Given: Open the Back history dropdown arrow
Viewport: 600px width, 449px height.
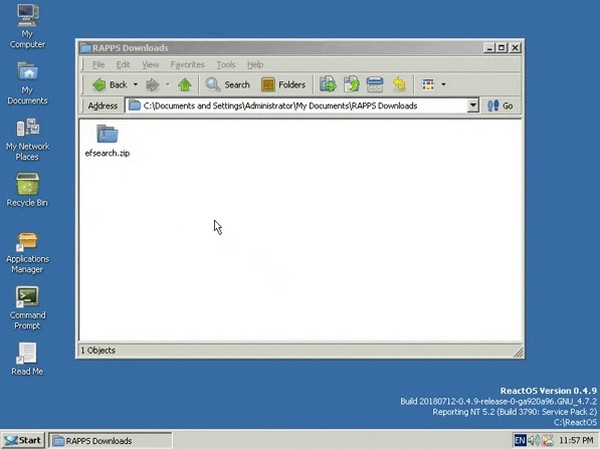Looking at the screenshot, I should 135,85.
